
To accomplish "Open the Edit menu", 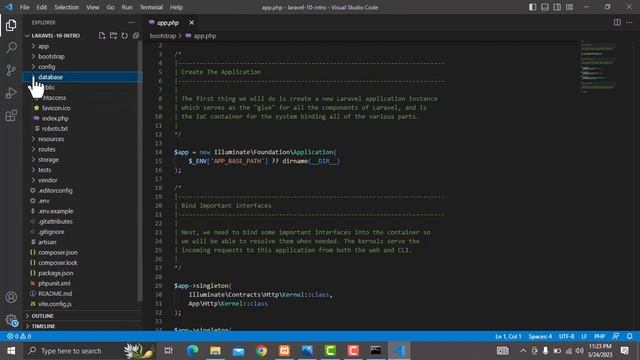I will tap(41, 7).
